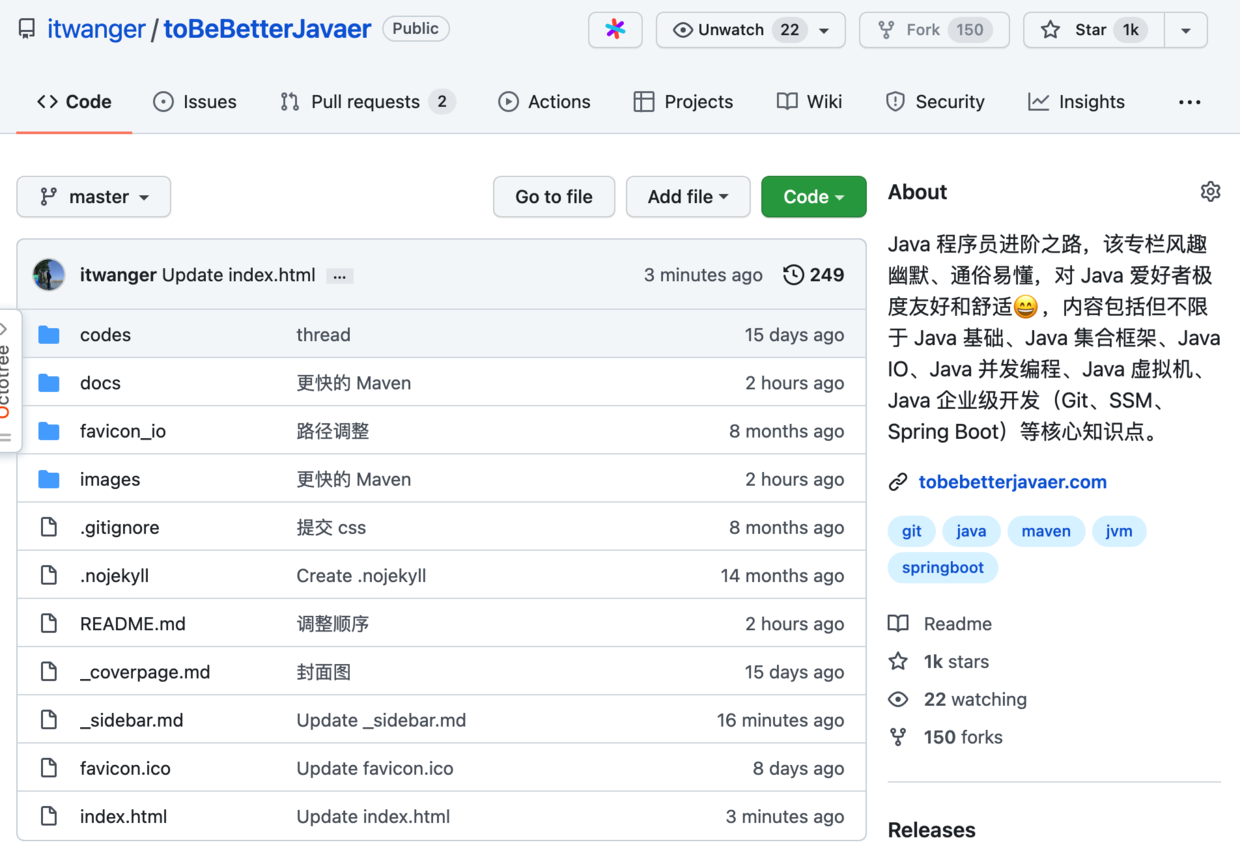
Task: Open the master branch dropdown
Action: coord(94,197)
